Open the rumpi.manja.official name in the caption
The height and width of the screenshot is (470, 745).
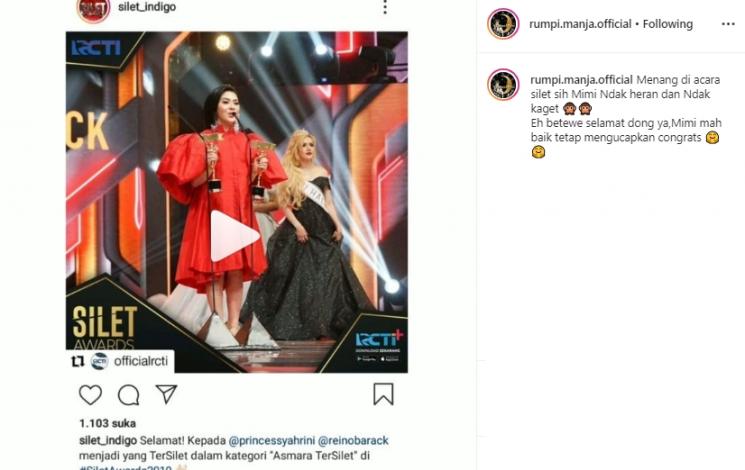click(x=582, y=80)
